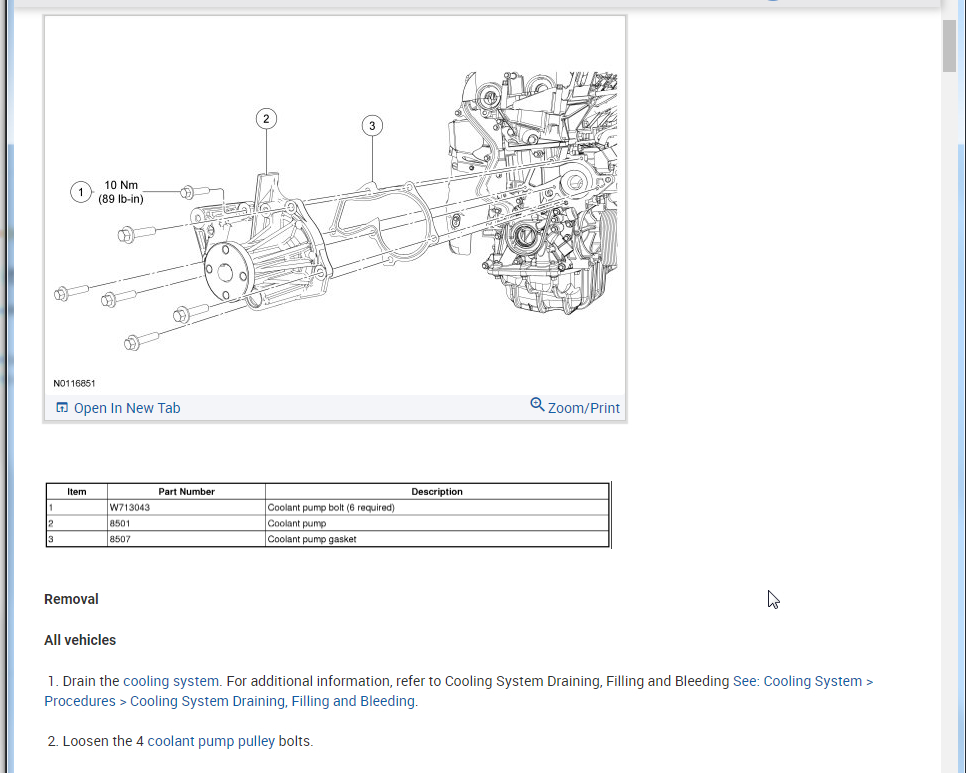Click the Removal heading
The image size is (966, 773).
tap(71, 599)
